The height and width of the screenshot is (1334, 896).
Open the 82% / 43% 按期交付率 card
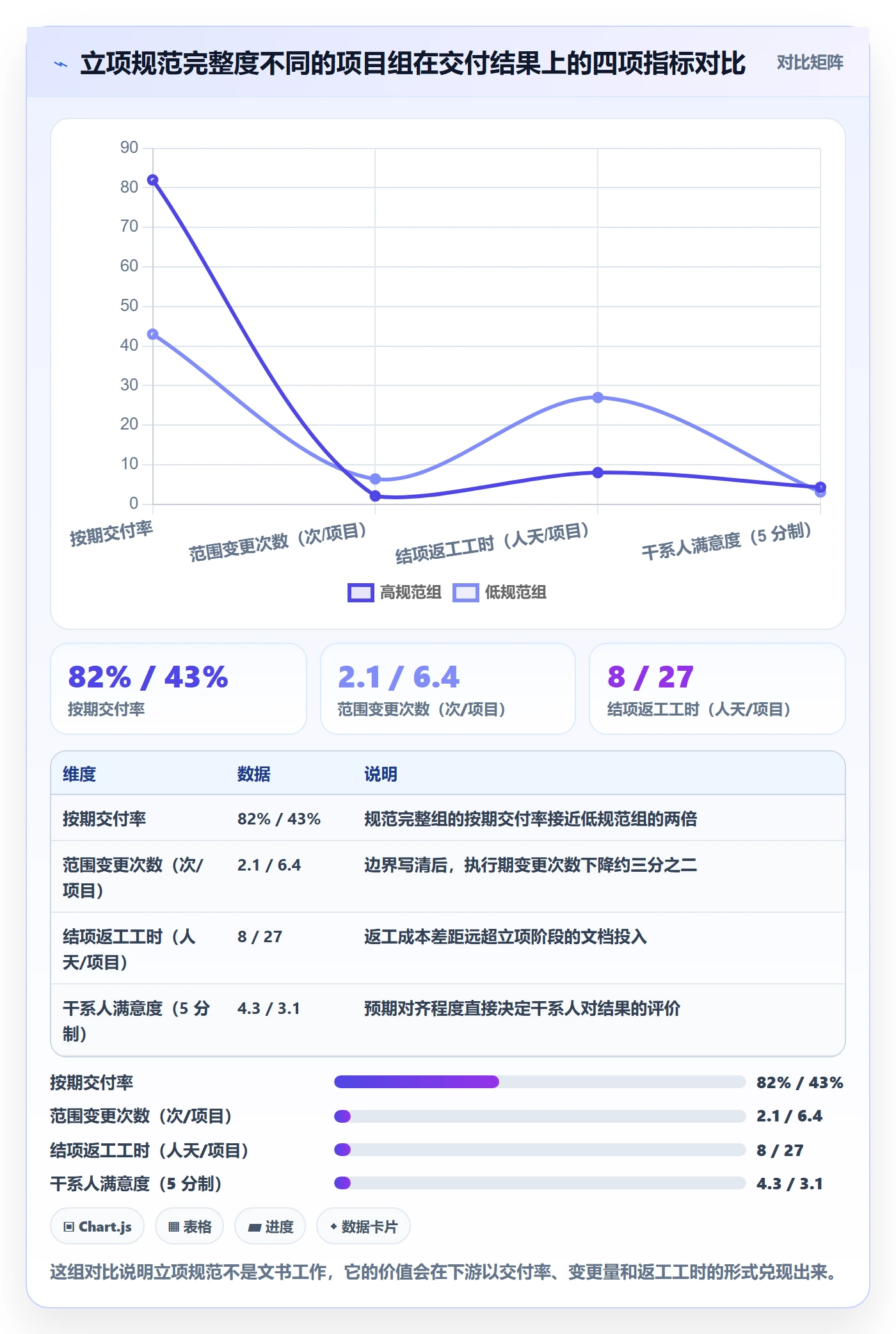[179, 689]
